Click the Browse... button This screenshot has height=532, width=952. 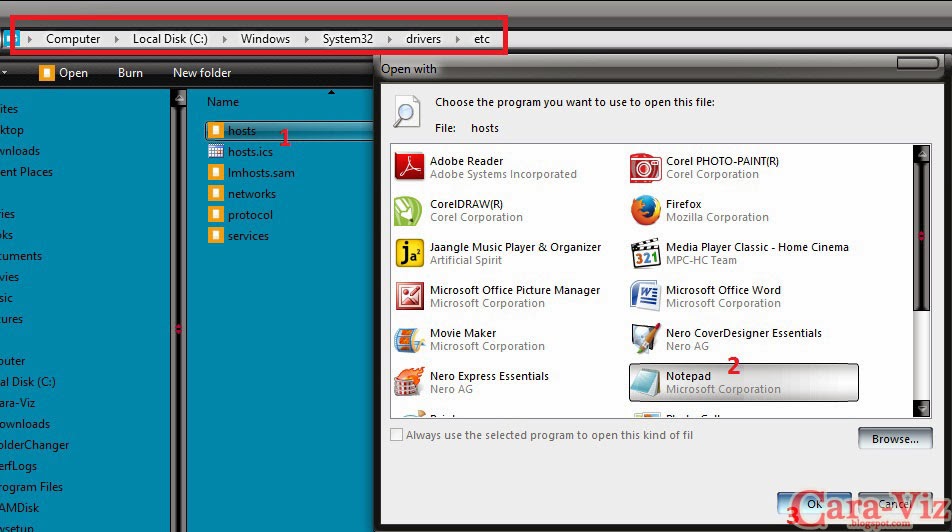pyautogui.click(x=895, y=438)
